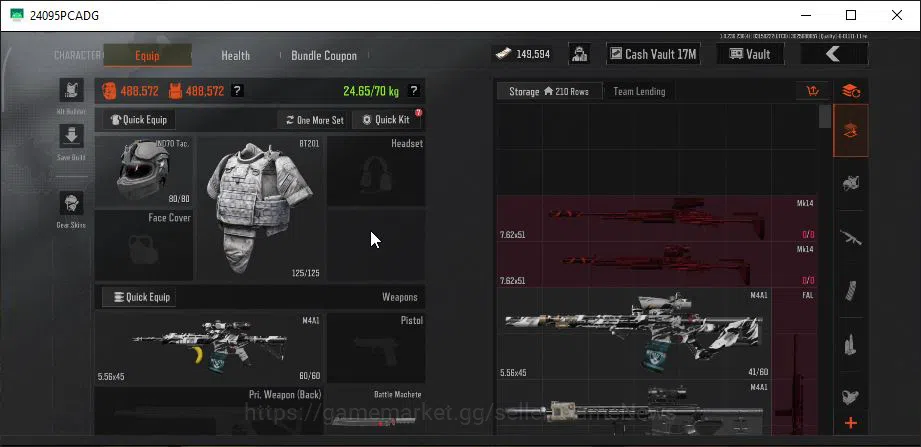The height and width of the screenshot is (447, 921).
Task: Click the help icon beside equipment value
Action: point(236,91)
